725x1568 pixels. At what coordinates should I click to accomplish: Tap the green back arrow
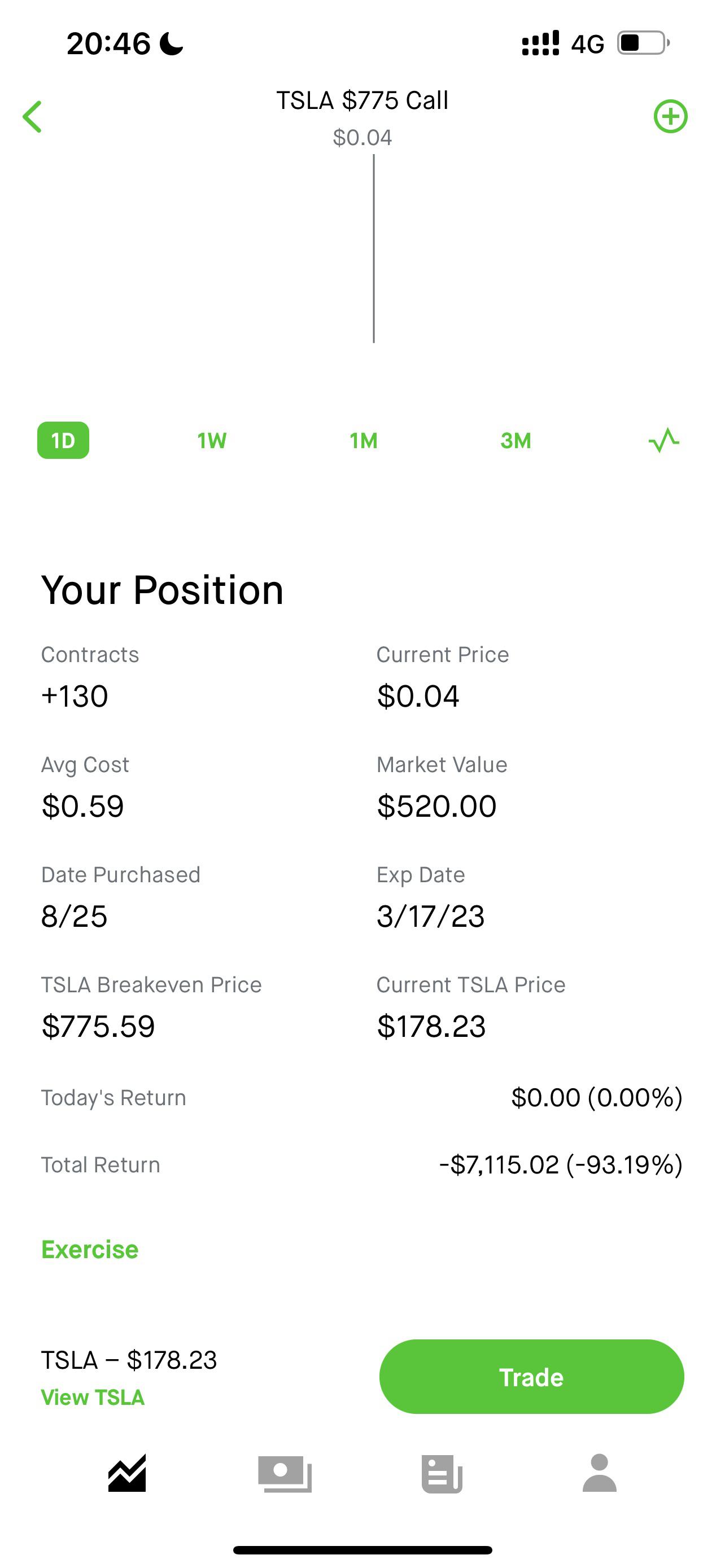coord(32,116)
